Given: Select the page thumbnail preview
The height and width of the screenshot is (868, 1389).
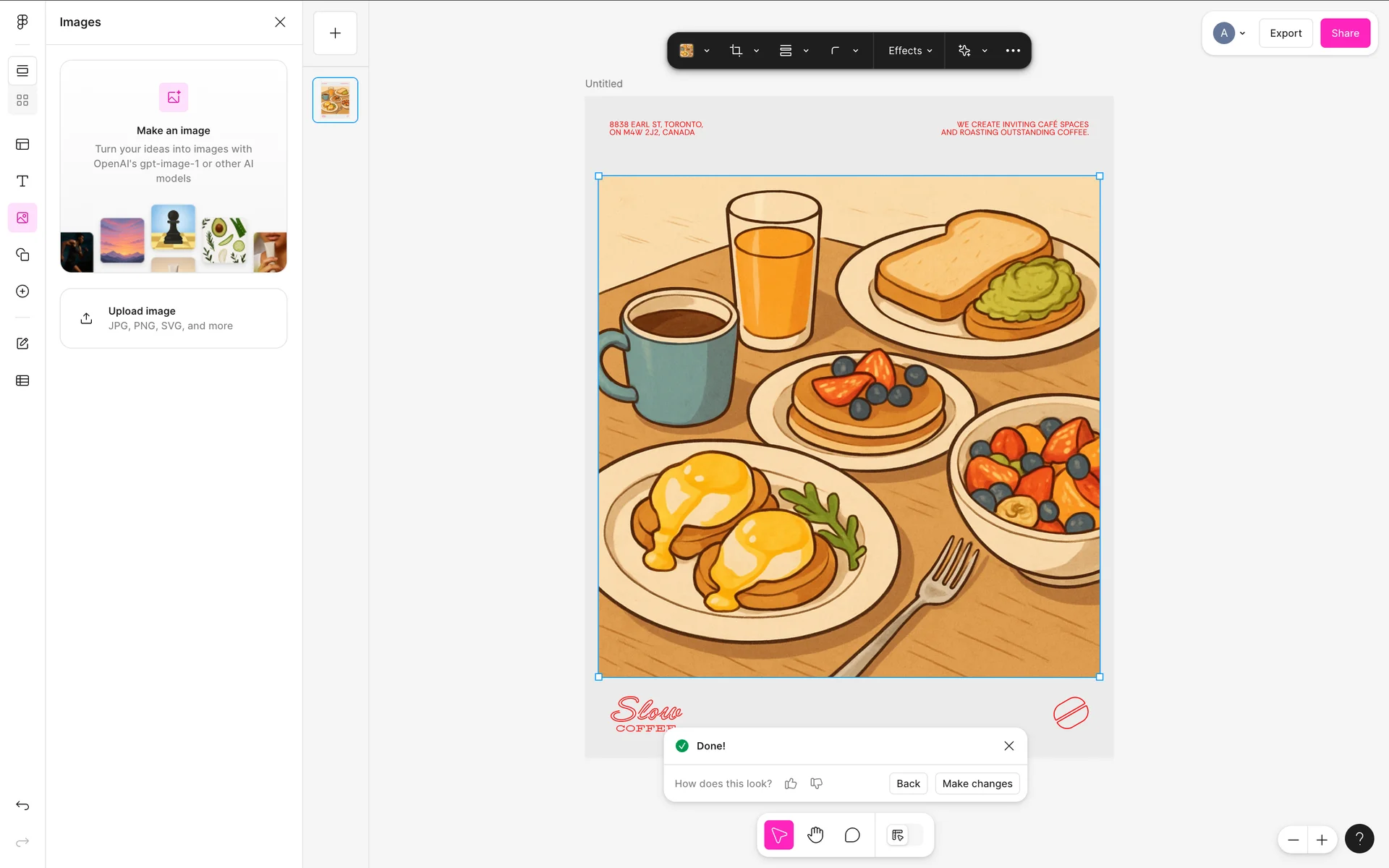Looking at the screenshot, I should coord(335,100).
